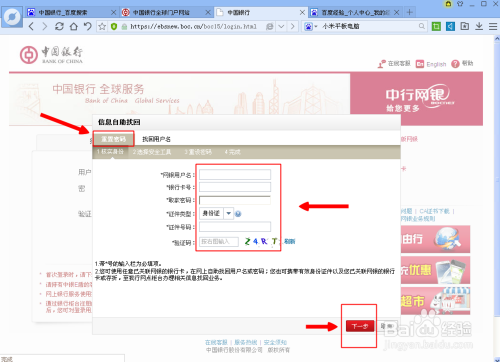Open the search engine selector with paw icon
Viewport: 500px width, 362px height.
point(310,26)
